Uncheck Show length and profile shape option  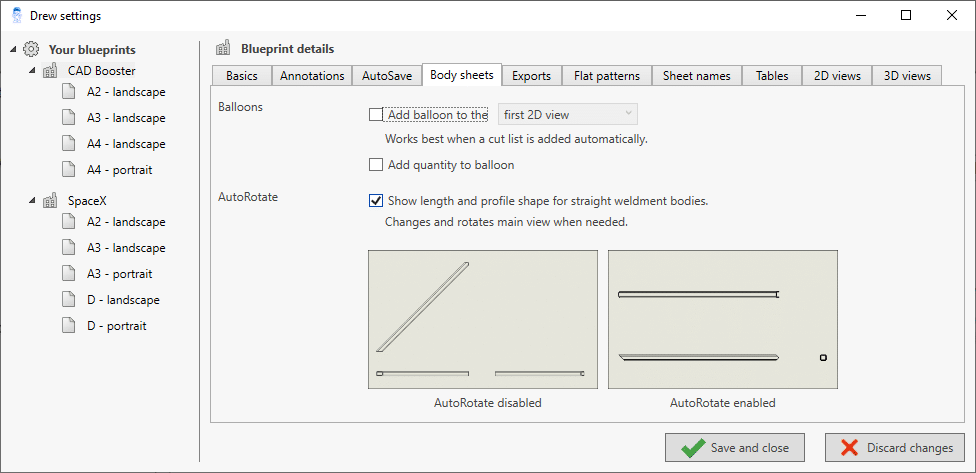coord(376,201)
